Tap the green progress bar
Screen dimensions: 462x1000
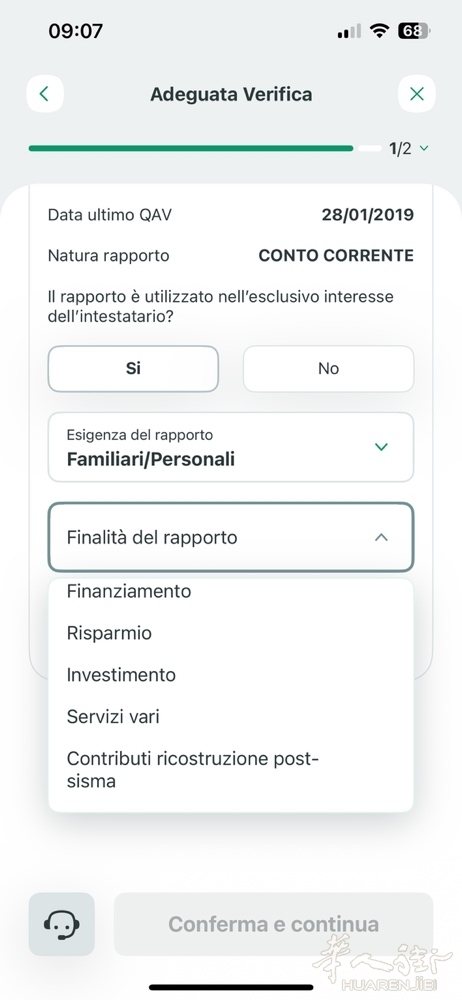[191, 149]
